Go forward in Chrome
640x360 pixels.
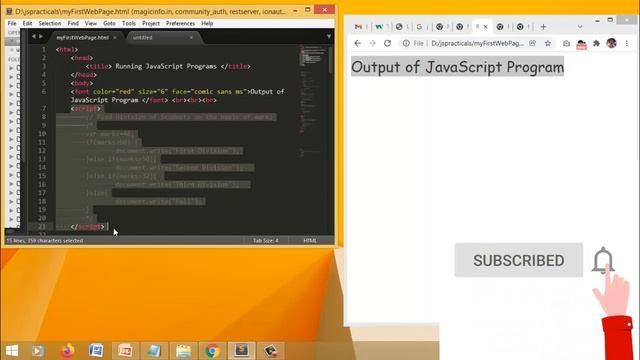tap(372, 43)
